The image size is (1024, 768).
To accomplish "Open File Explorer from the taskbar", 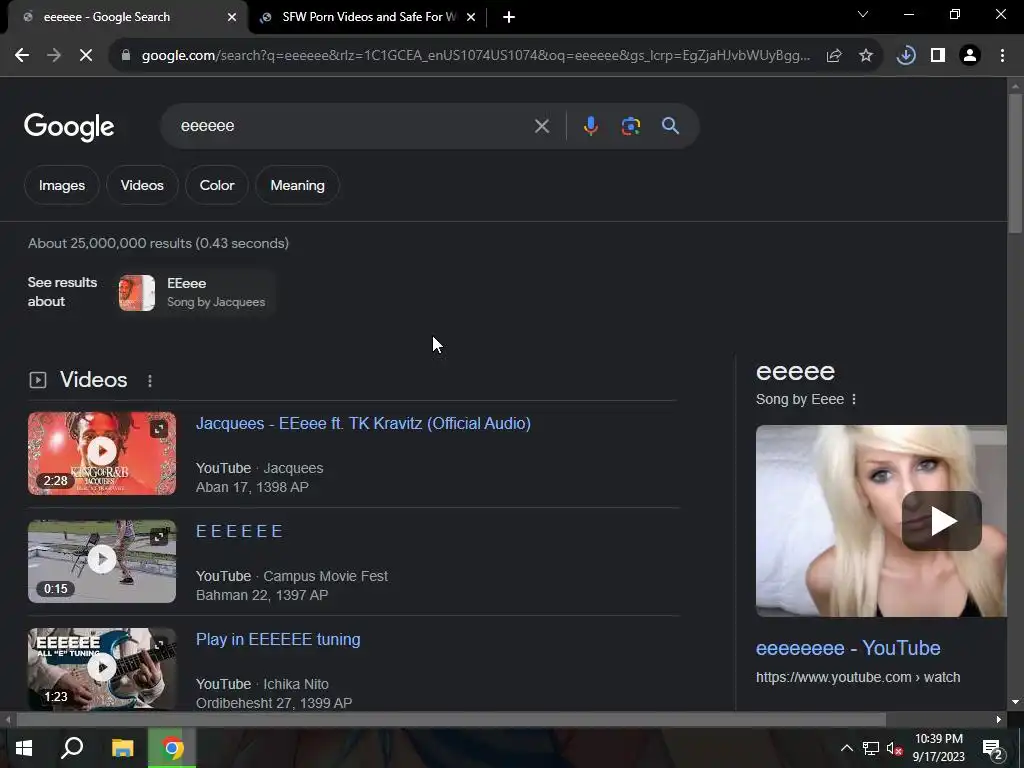I will click(123, 748).
